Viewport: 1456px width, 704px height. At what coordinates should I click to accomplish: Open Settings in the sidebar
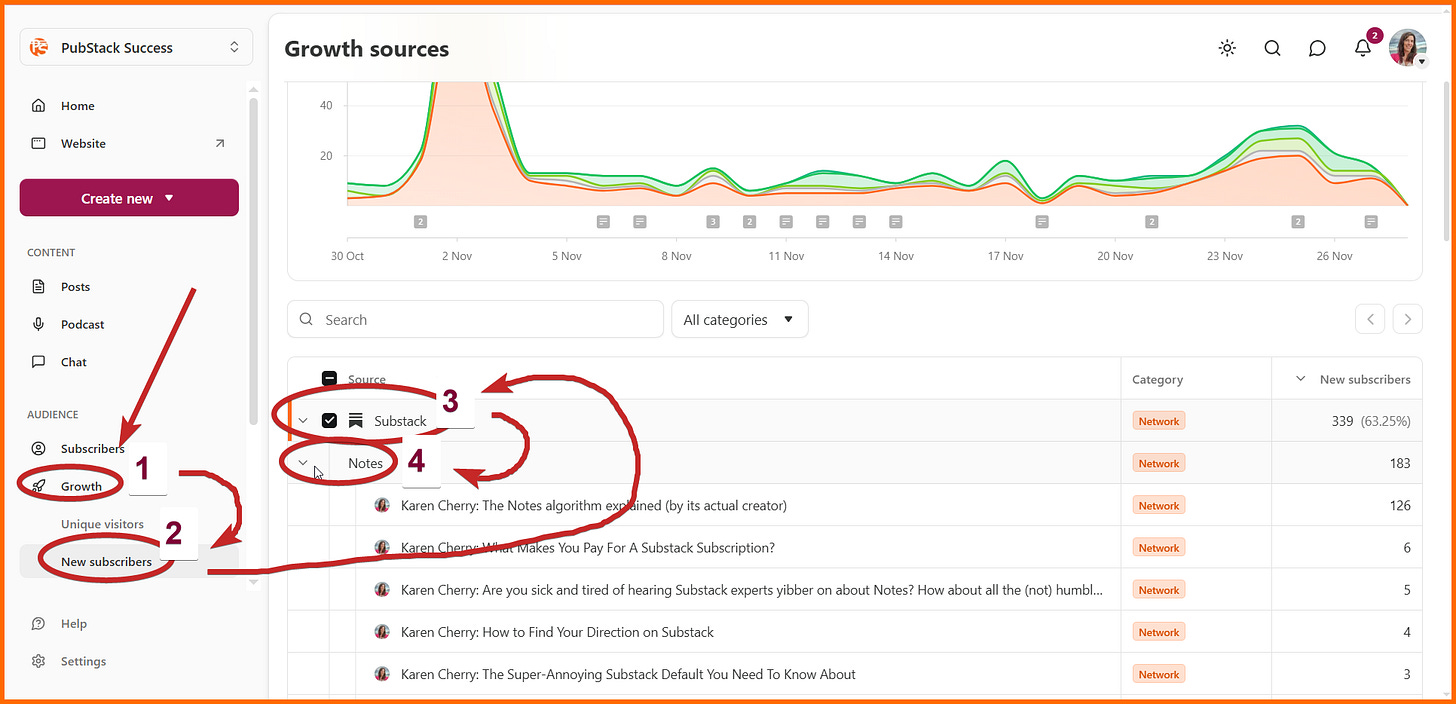click(x=83, y=662)
